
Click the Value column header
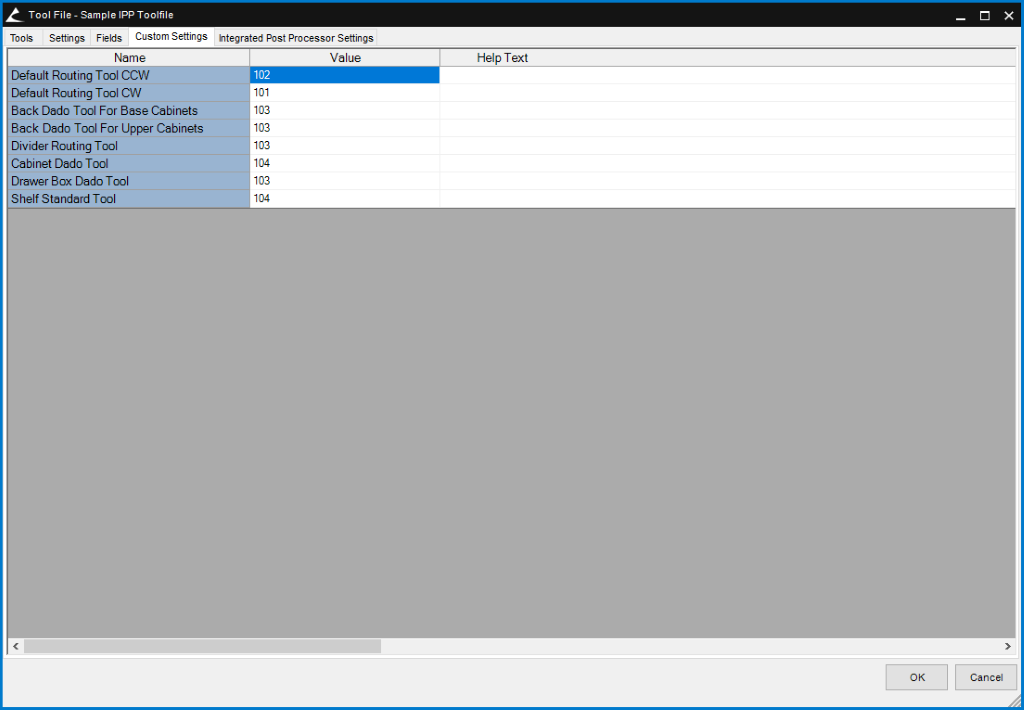[x=345, y=57]
